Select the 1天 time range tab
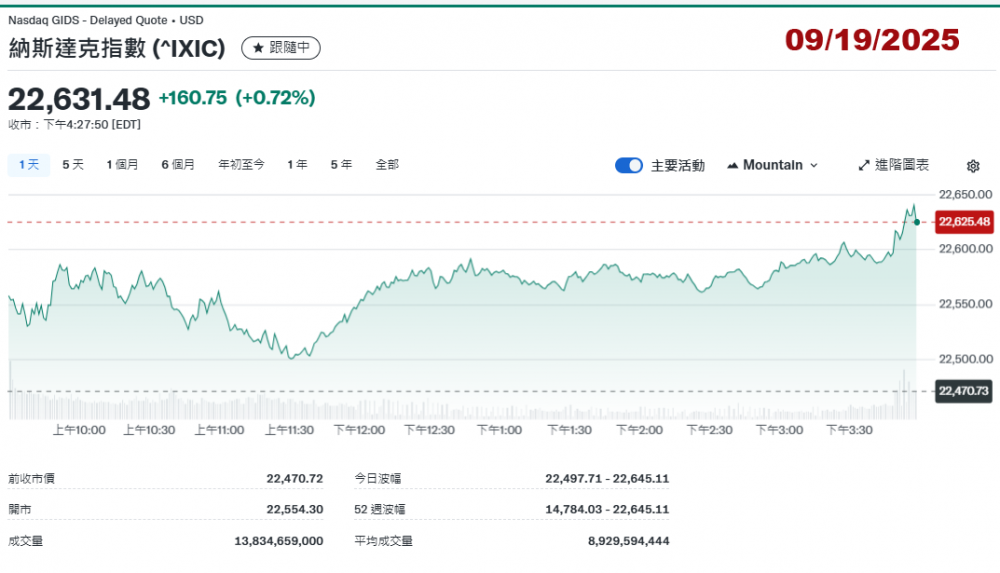Viewport: 1000px width, 573px height. pos(28,165)
